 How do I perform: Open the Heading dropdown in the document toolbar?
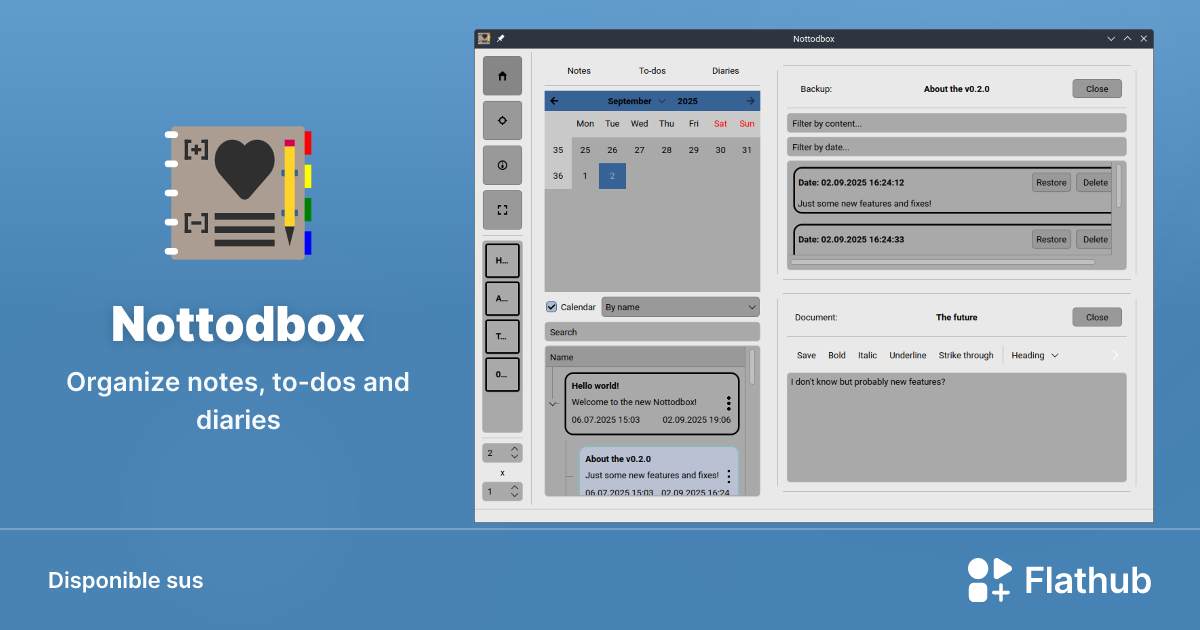(x=1035, y=355)
